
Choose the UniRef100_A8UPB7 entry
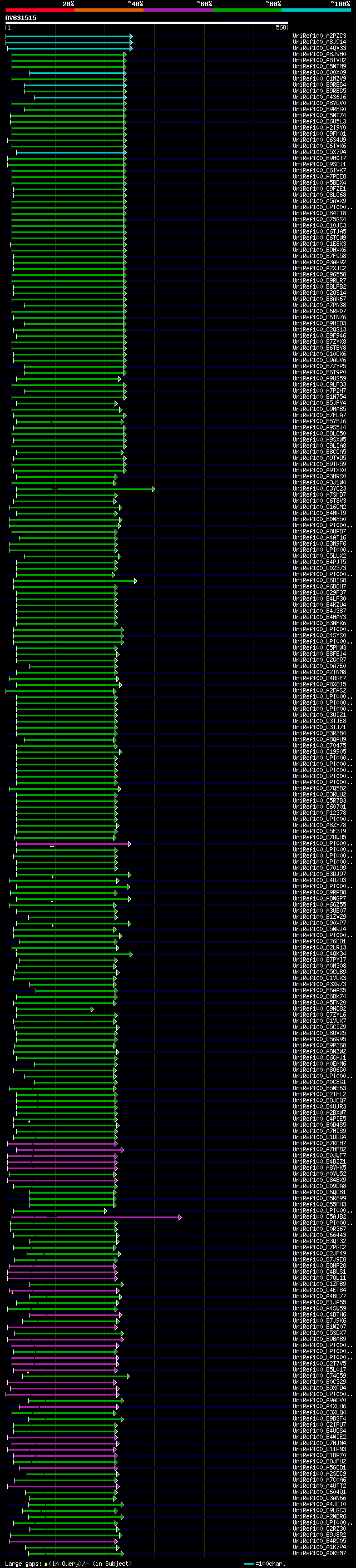tap(319, 531)
